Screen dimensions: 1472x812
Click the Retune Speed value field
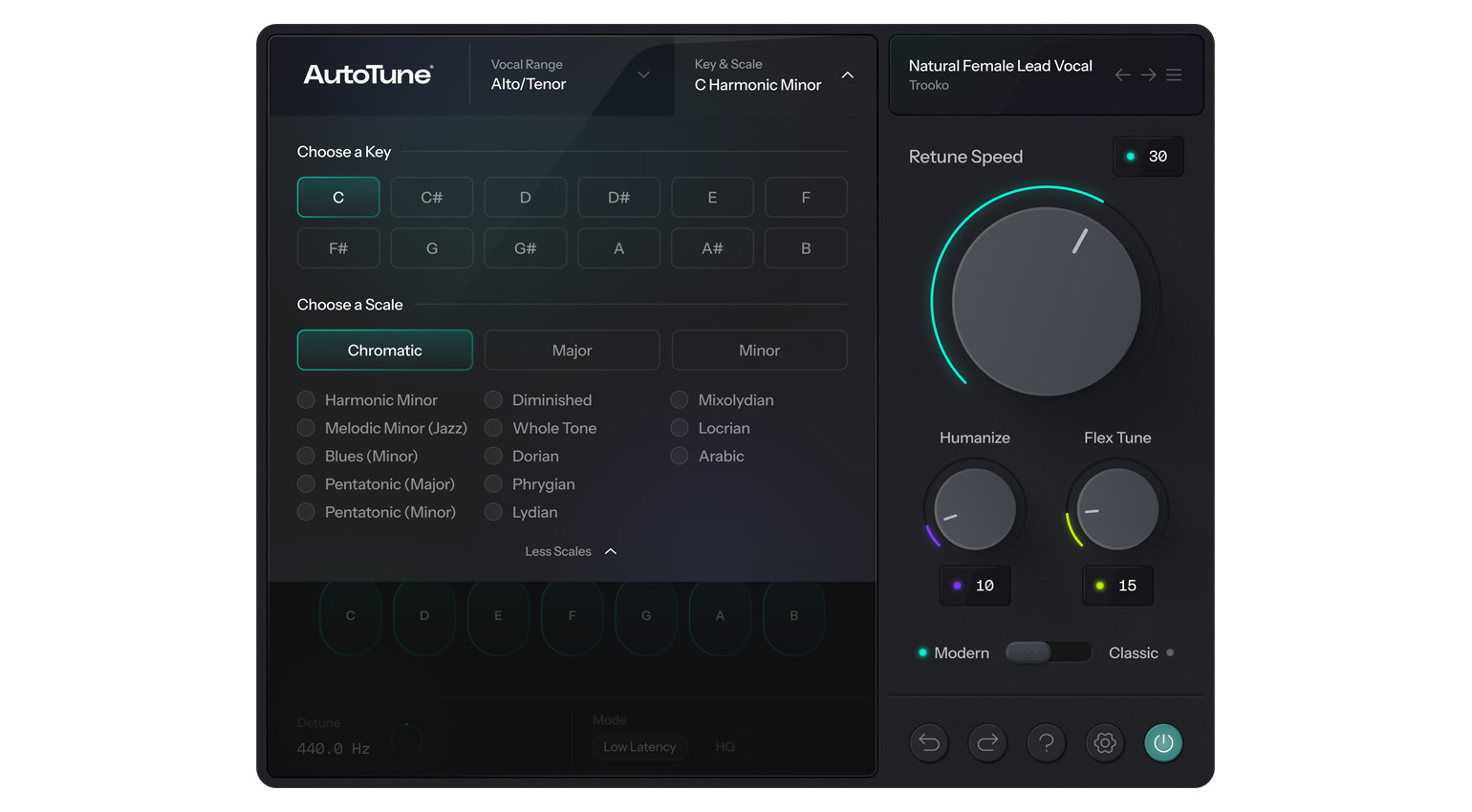point(1149,157)
